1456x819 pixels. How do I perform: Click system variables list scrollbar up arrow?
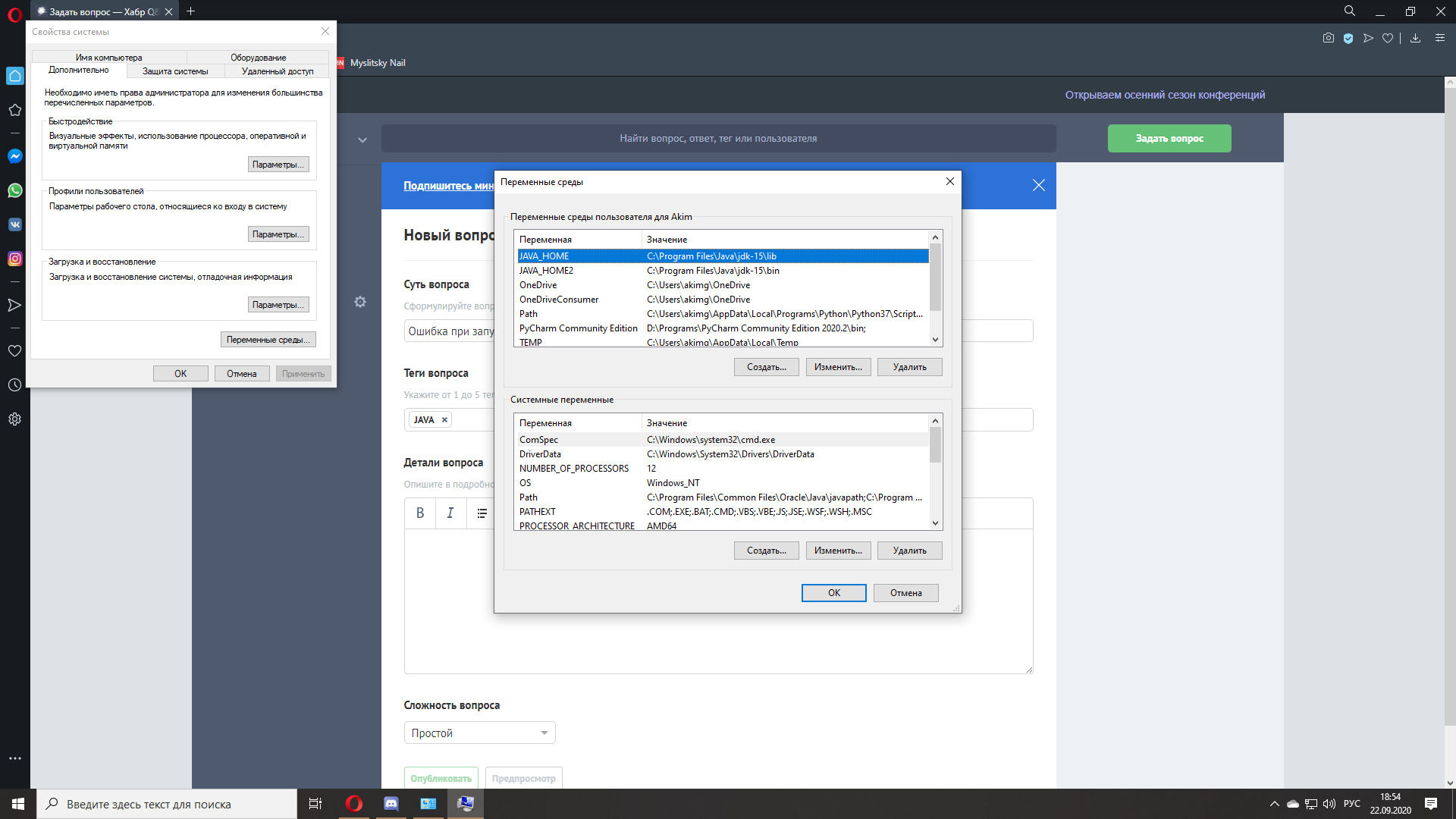[x=935, y=421]
